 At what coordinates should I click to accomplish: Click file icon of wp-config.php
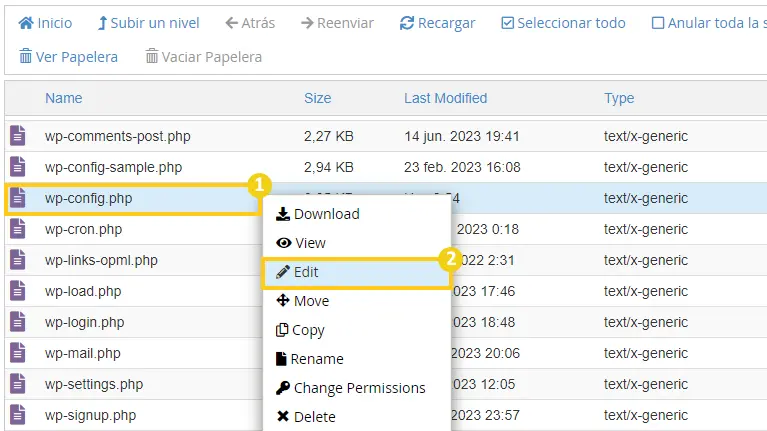click(18, 198)
